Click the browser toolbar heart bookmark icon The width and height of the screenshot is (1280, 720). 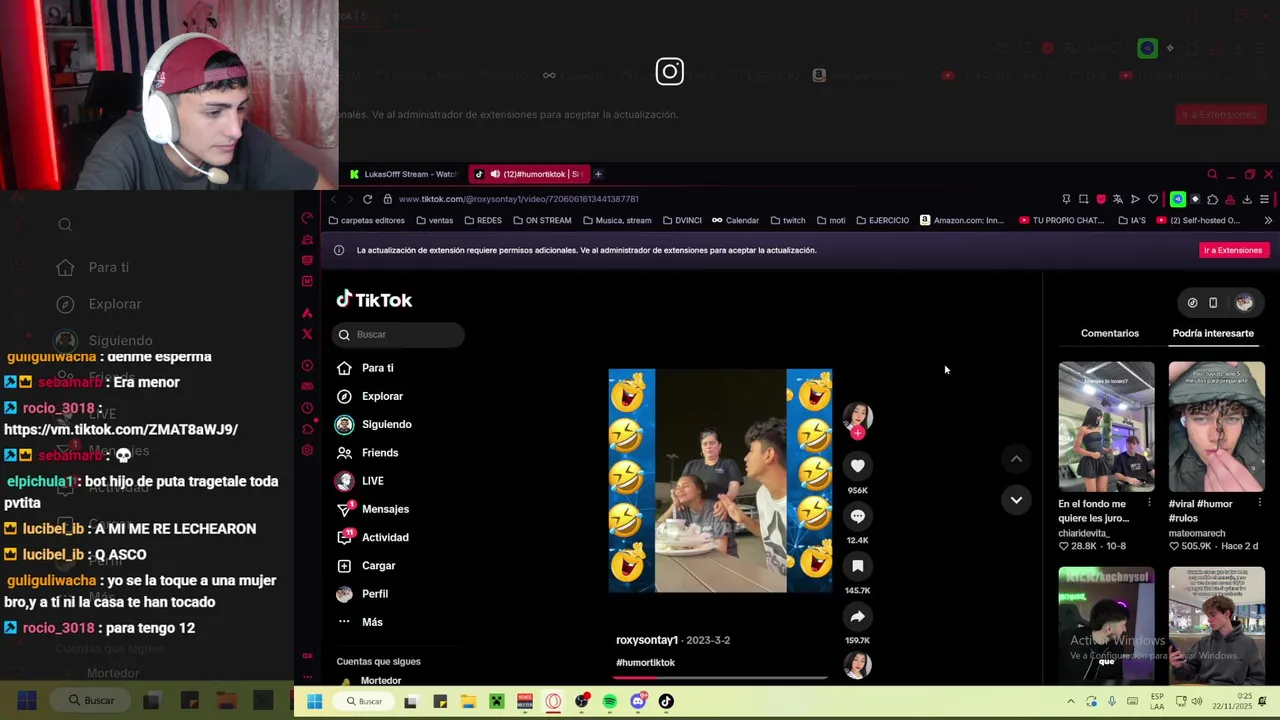click(x=1152, y=199)
